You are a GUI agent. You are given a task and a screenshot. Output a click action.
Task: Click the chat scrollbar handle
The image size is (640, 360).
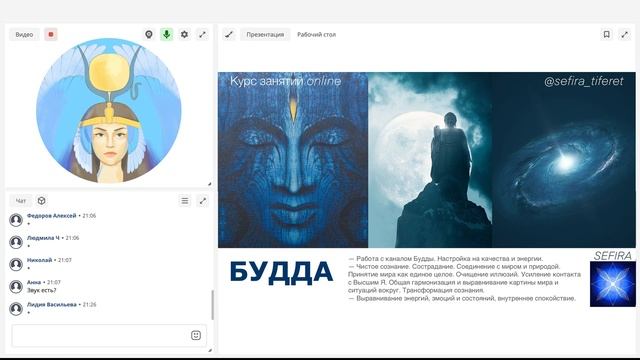point(212,305)
